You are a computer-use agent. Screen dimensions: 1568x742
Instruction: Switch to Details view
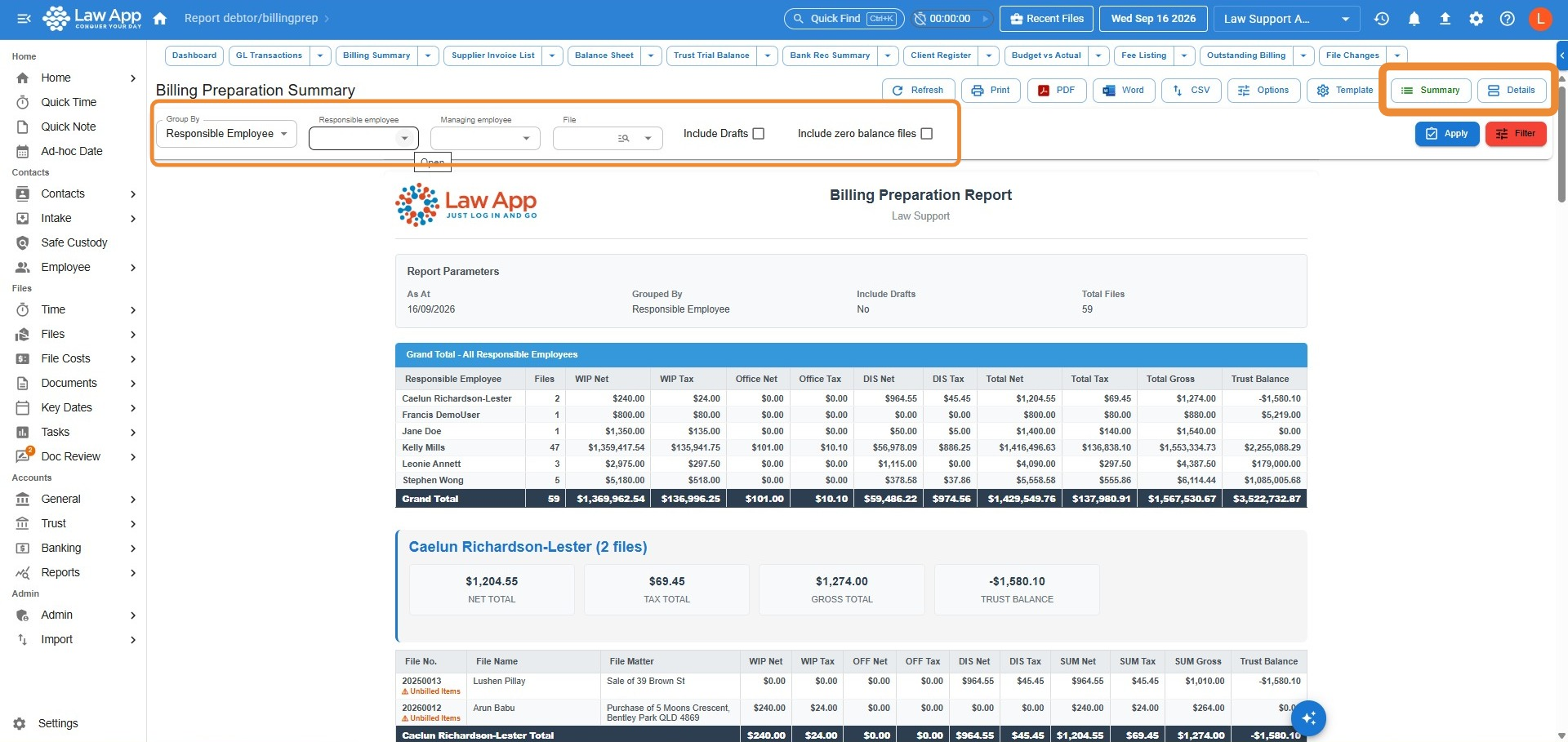(x=1512, y=91)
